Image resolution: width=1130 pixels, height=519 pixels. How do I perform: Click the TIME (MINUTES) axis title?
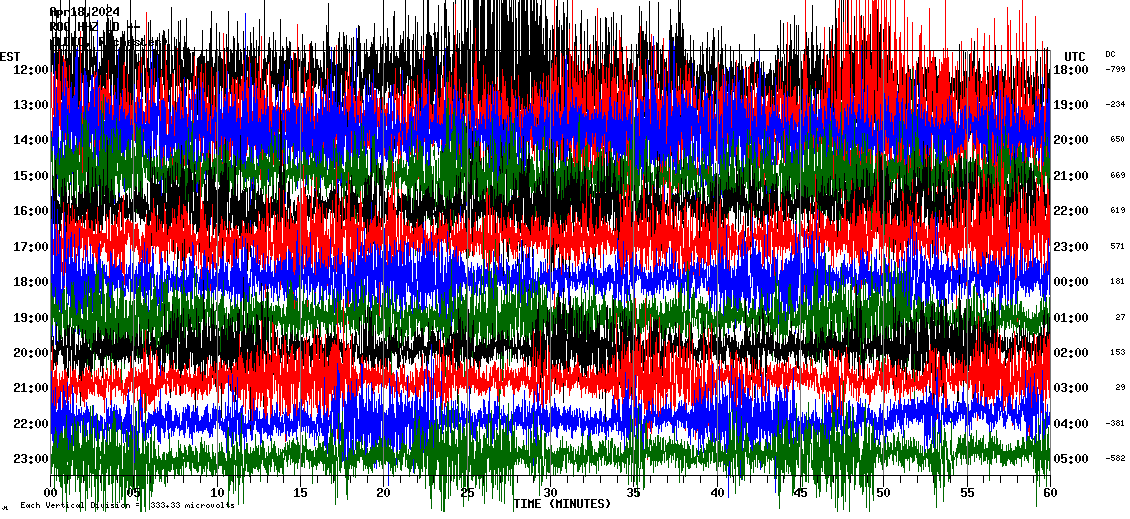click(x=562, y=504)
